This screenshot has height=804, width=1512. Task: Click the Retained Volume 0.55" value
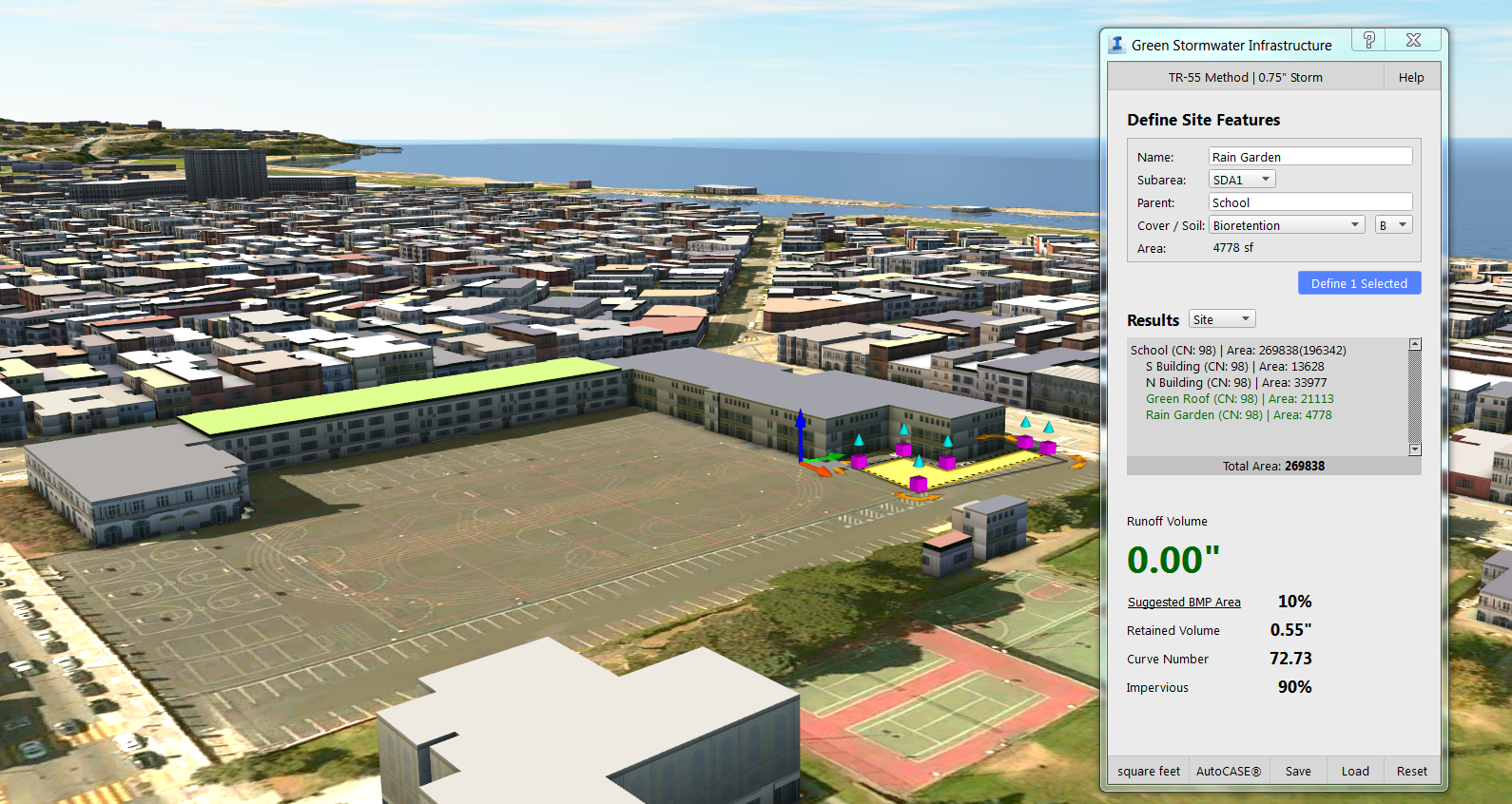(1290, 630)
